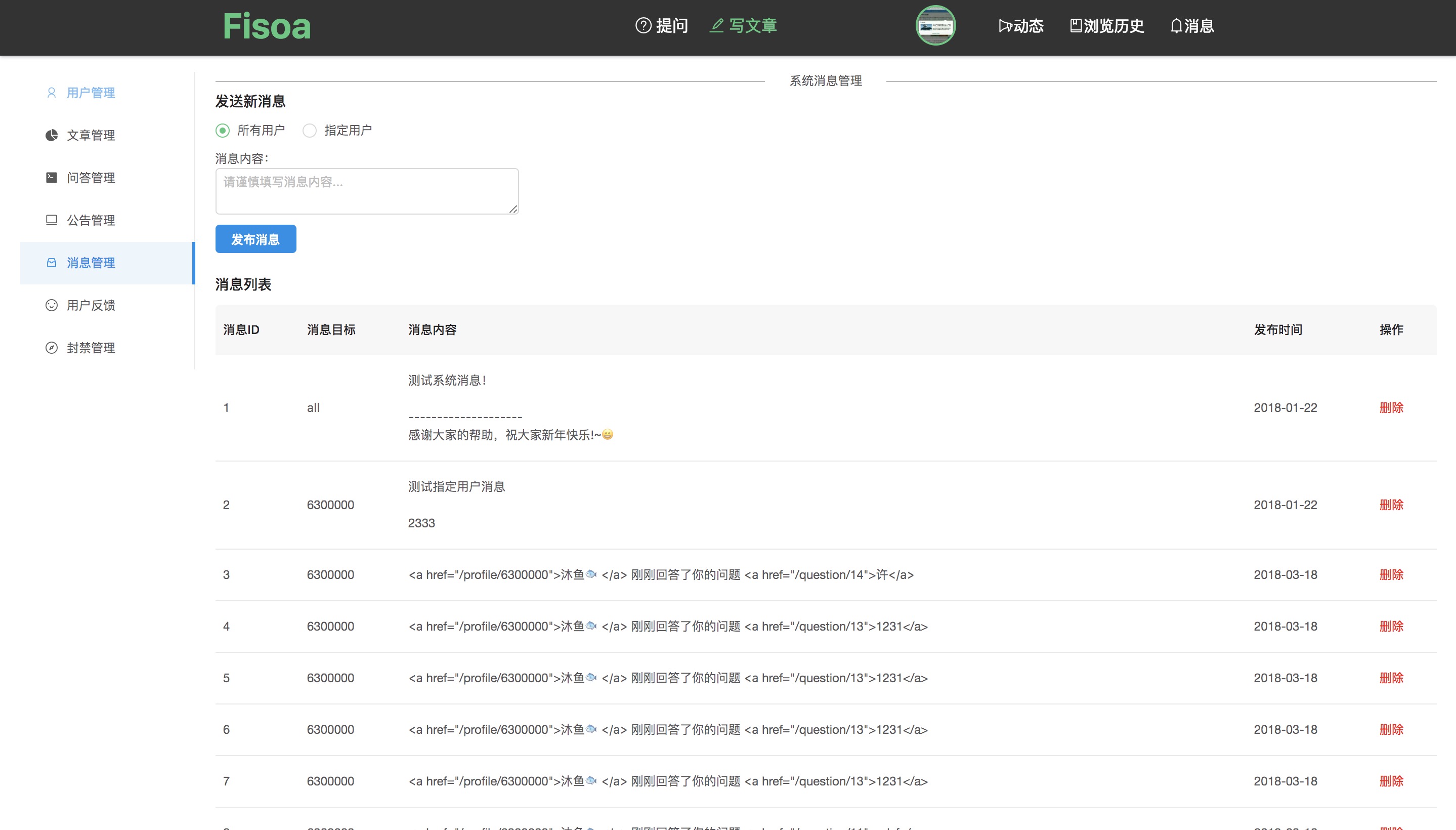Open the 消息管理 sidebar menu item

point(91,263)
